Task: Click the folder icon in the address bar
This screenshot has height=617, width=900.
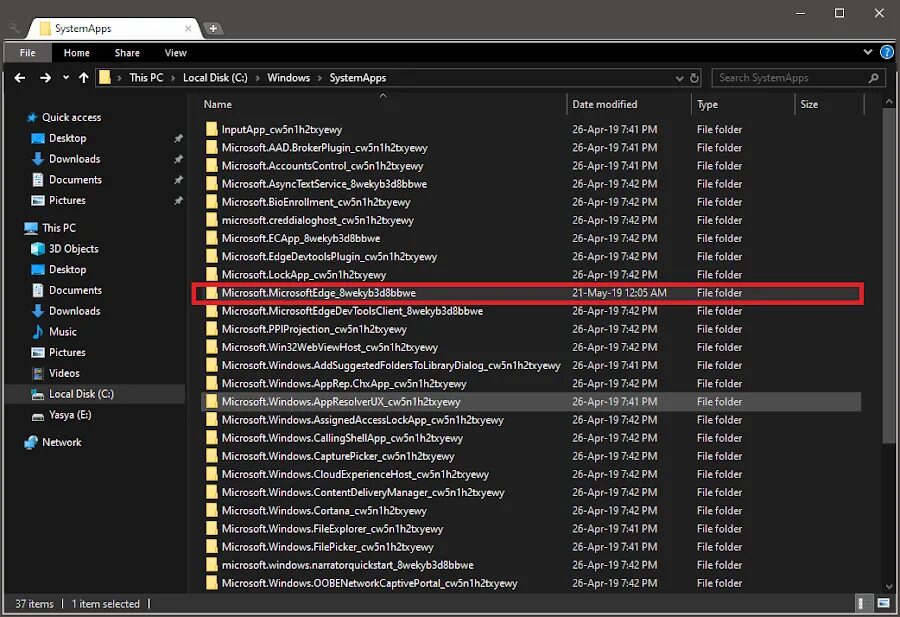Action: [104, 77]
